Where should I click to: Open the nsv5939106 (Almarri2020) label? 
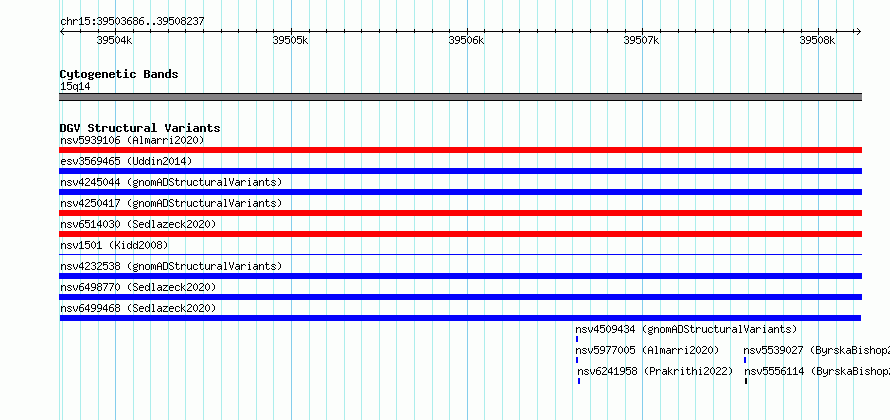point(132,140)
